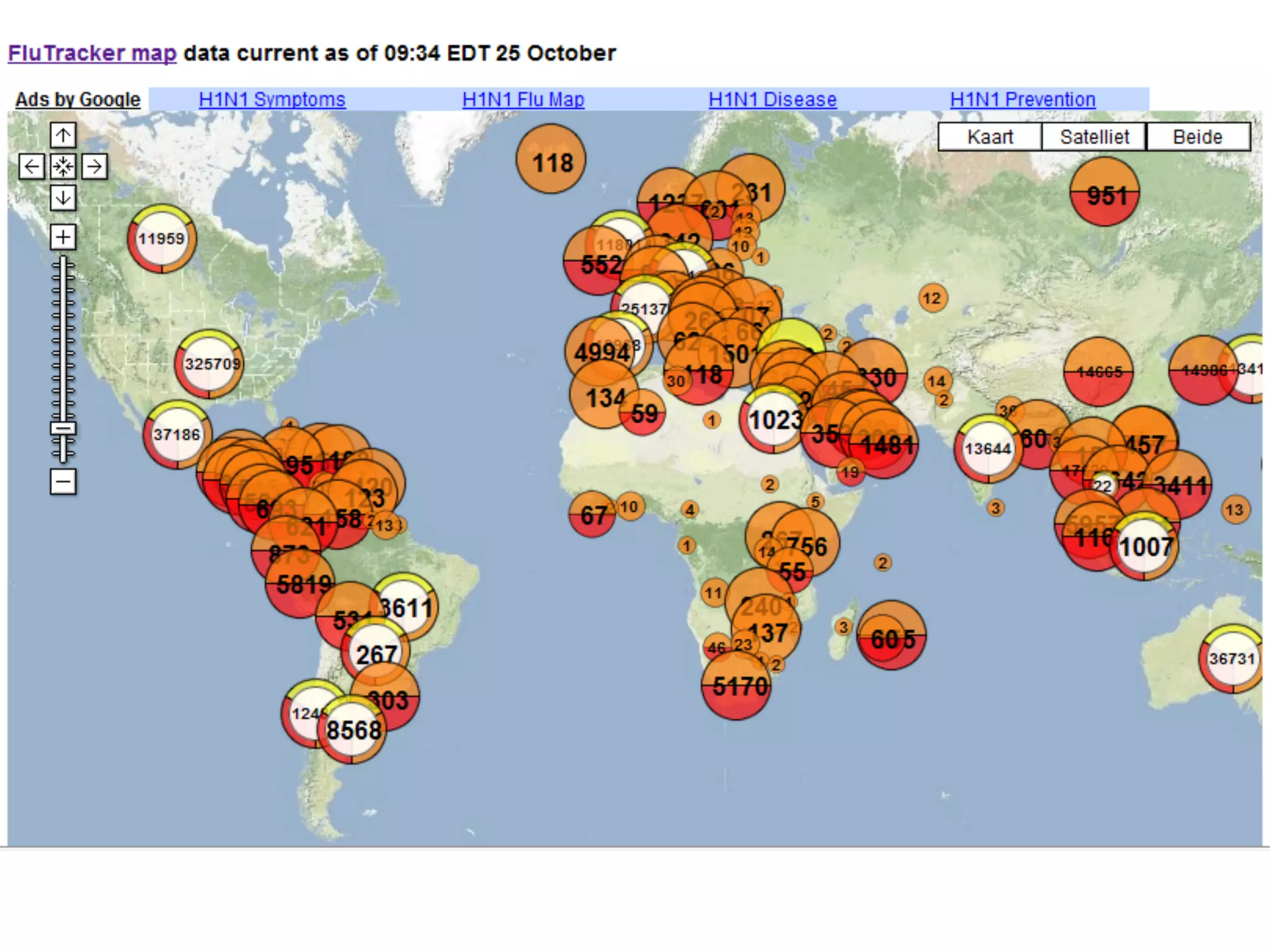The image size is (1270, 952).
Task: Zoom out with the minus button
Action: point(63,482)
